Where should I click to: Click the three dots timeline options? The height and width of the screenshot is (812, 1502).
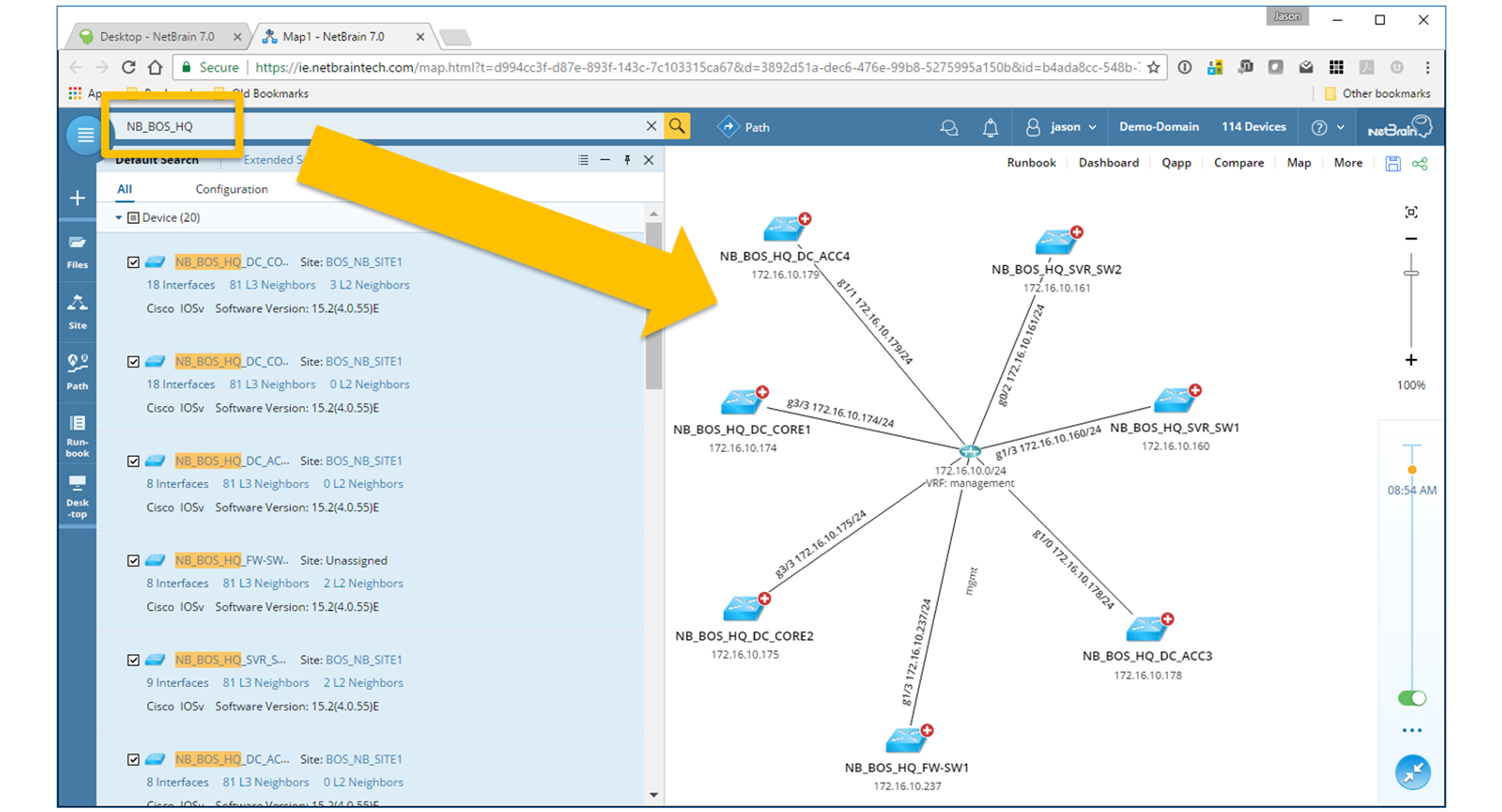[x=1412, y=731]
